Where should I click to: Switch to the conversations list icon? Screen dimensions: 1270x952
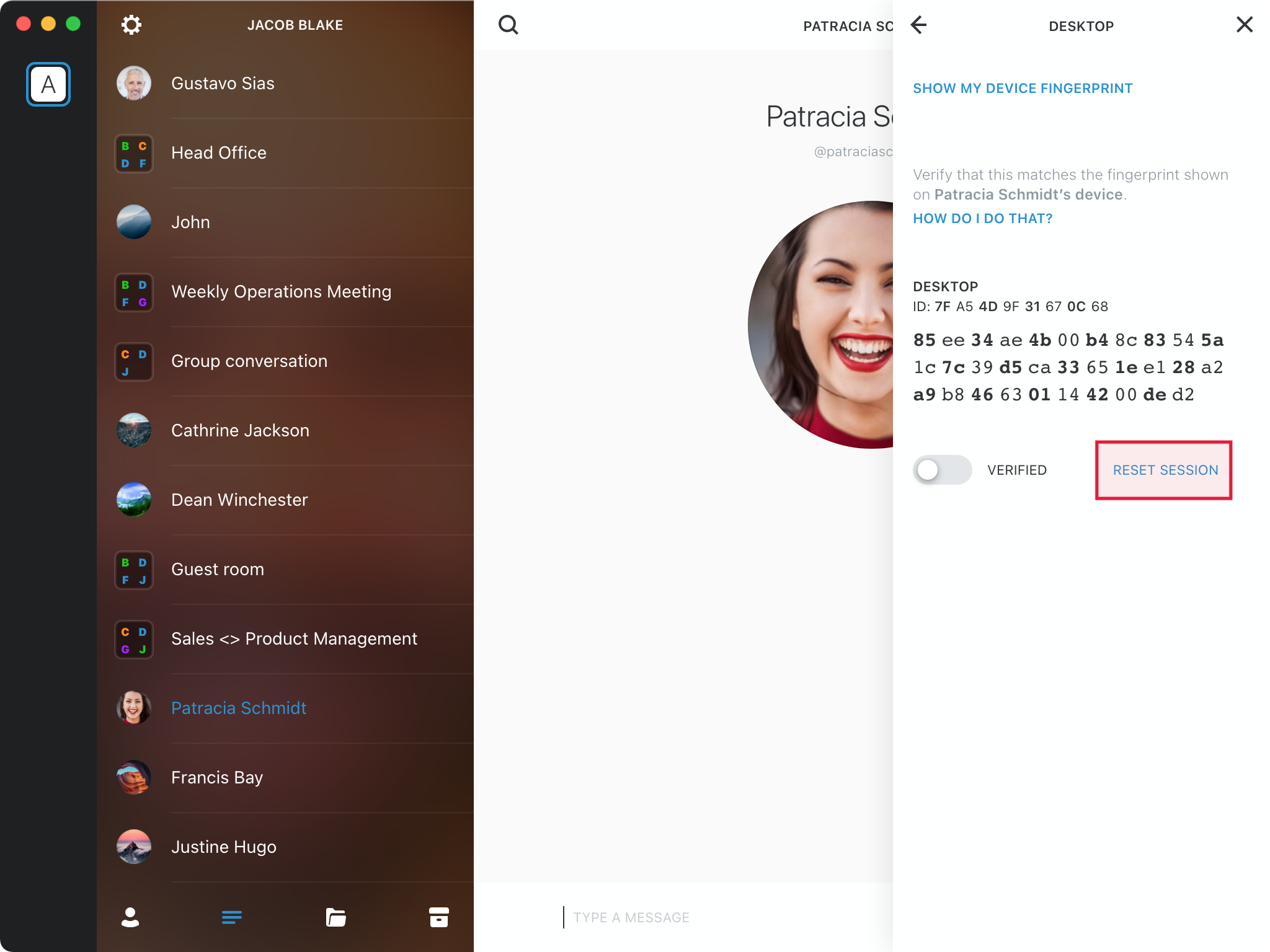coord(232,917)
